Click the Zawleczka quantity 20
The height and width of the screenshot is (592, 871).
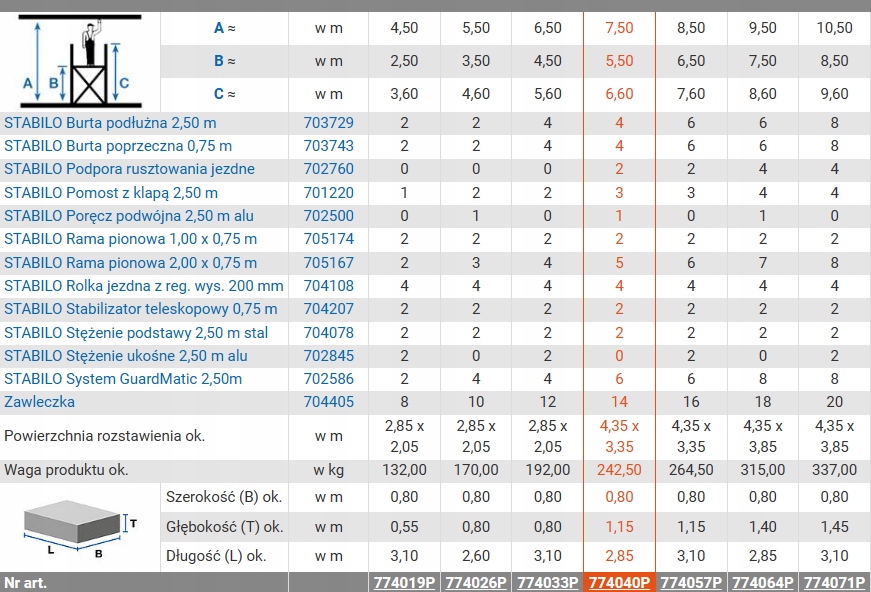click(x=834, y=402)
